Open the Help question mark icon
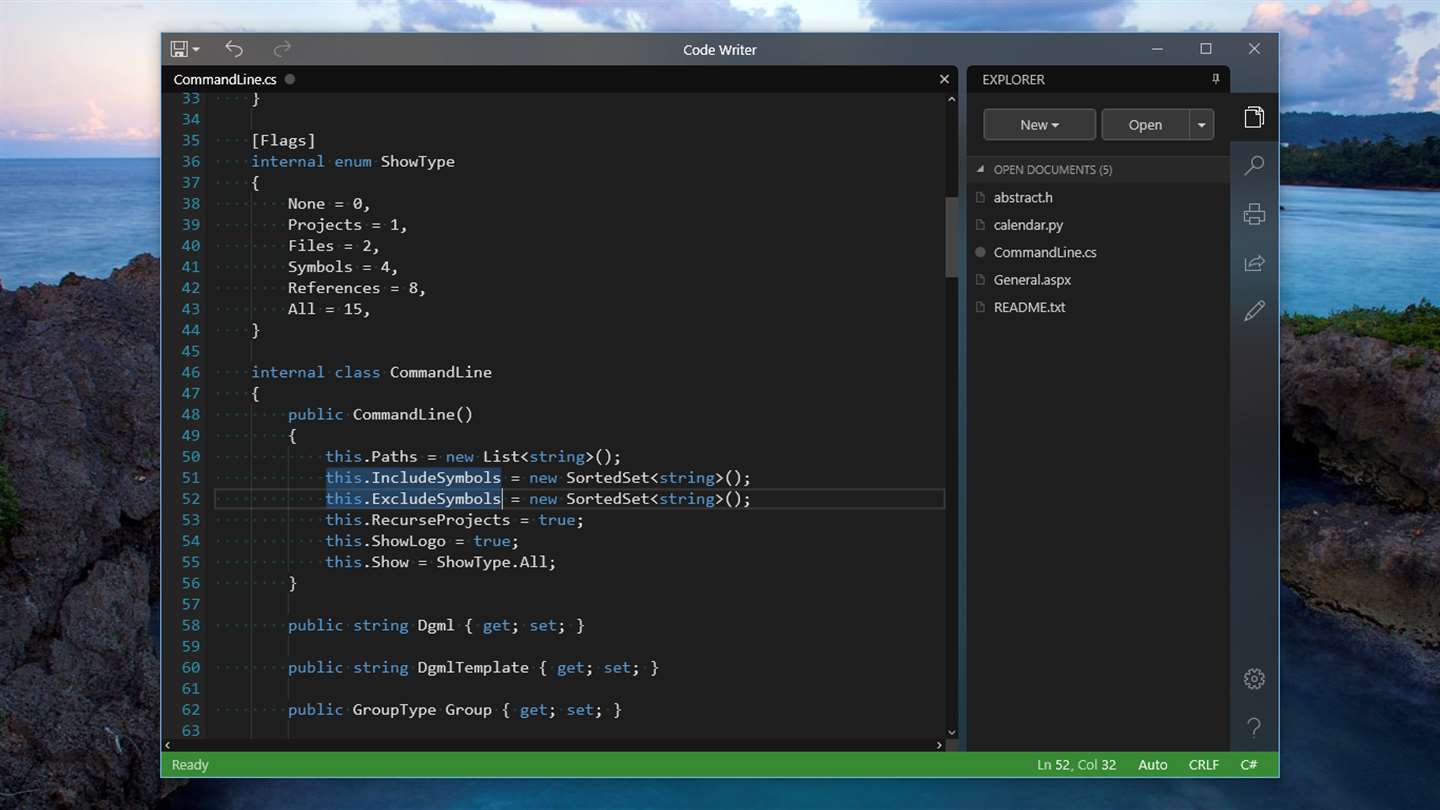The height and width of the screenshot is (810, 1440). pyautogui.click(x=1254, y=727)
